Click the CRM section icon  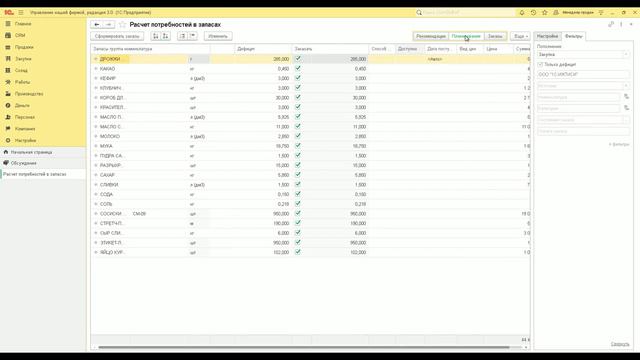pos(8,36)
